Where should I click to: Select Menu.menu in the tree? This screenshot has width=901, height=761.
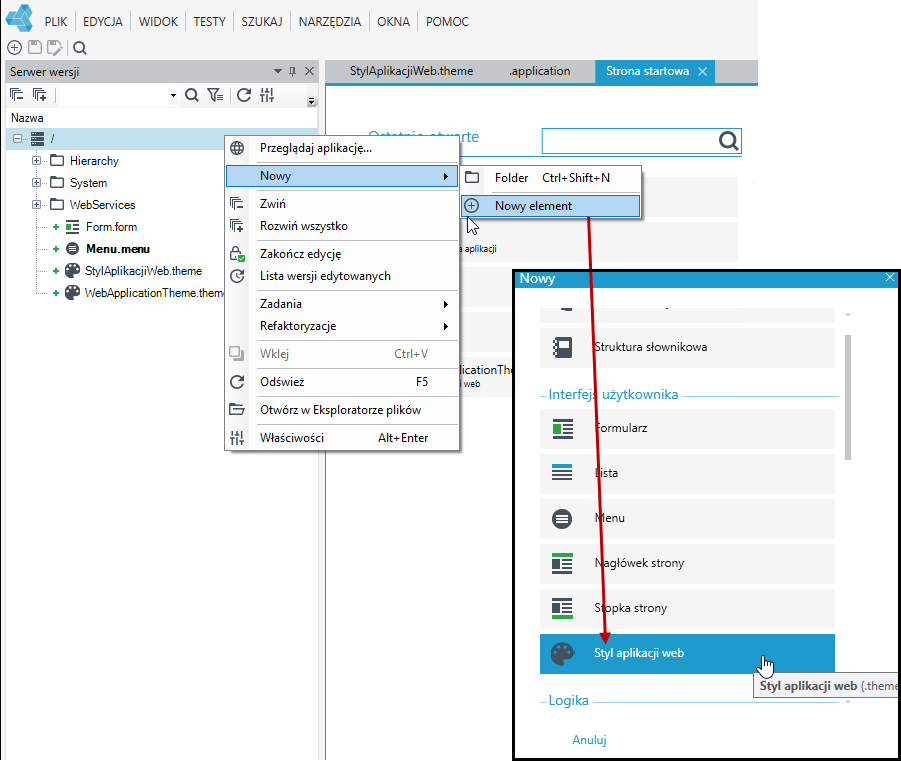(118, 249)
